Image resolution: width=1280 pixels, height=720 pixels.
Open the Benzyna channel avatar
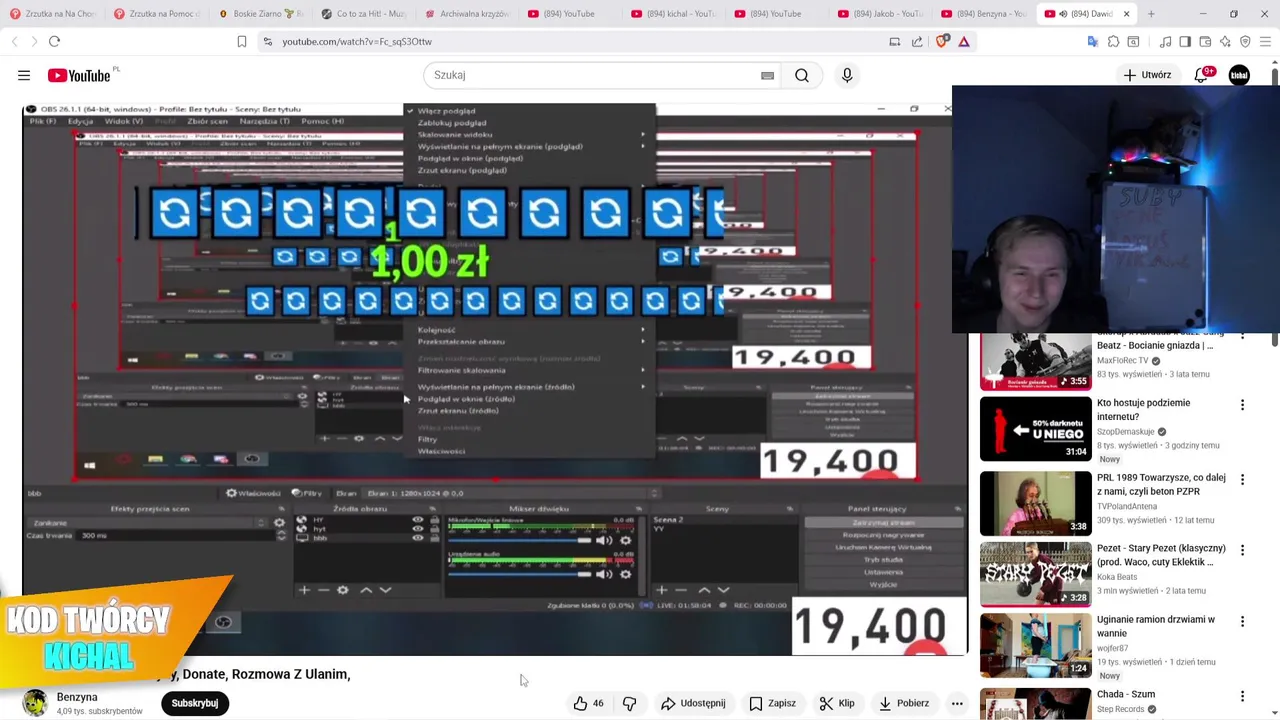point(35,703)
